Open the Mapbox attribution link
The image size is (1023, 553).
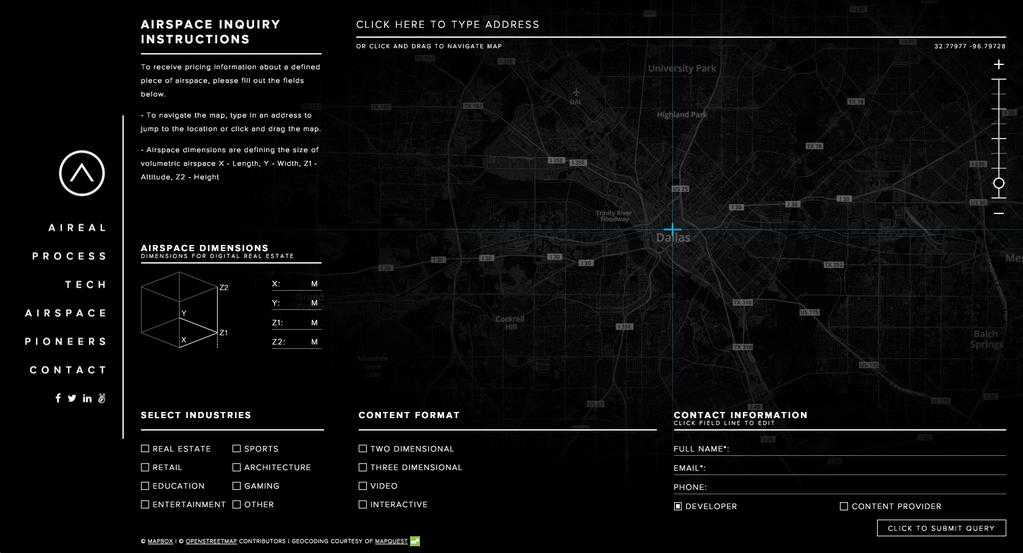(160, 541)
